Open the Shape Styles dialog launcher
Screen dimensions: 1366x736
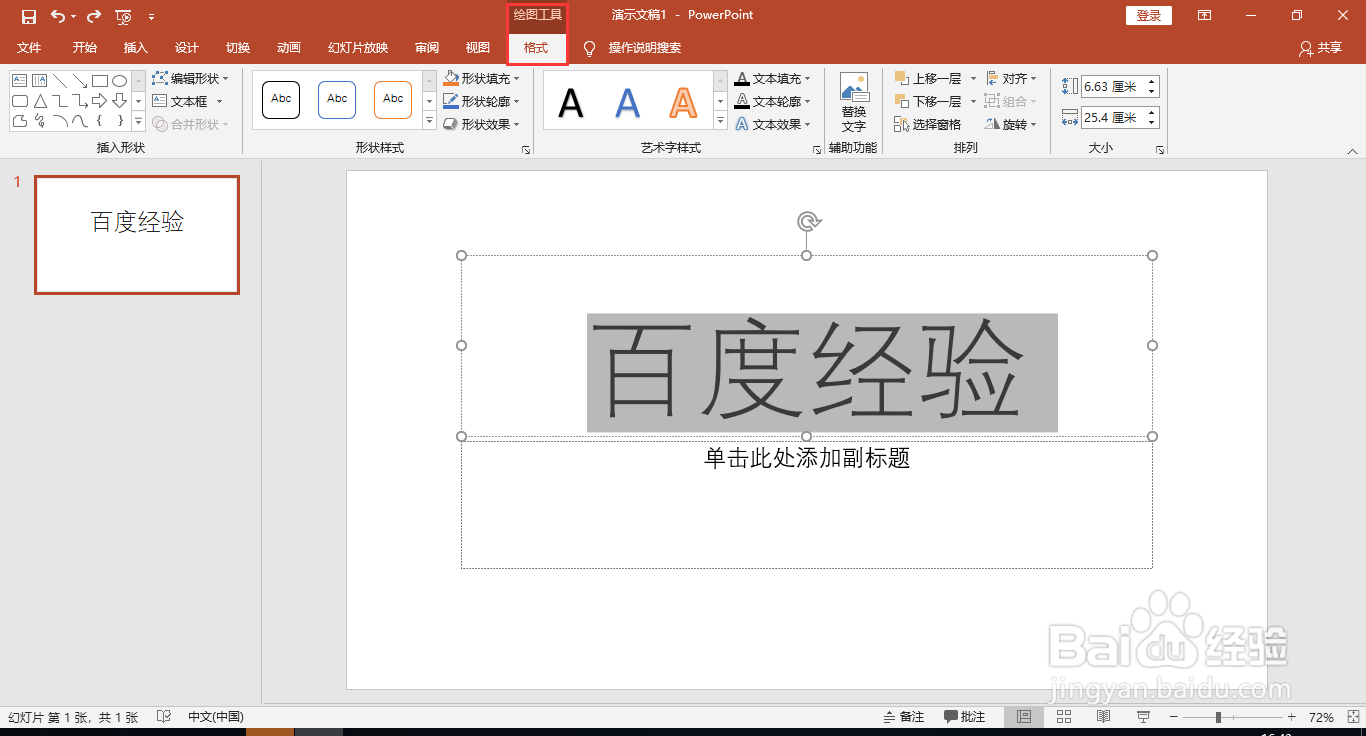tap(525, 150)
